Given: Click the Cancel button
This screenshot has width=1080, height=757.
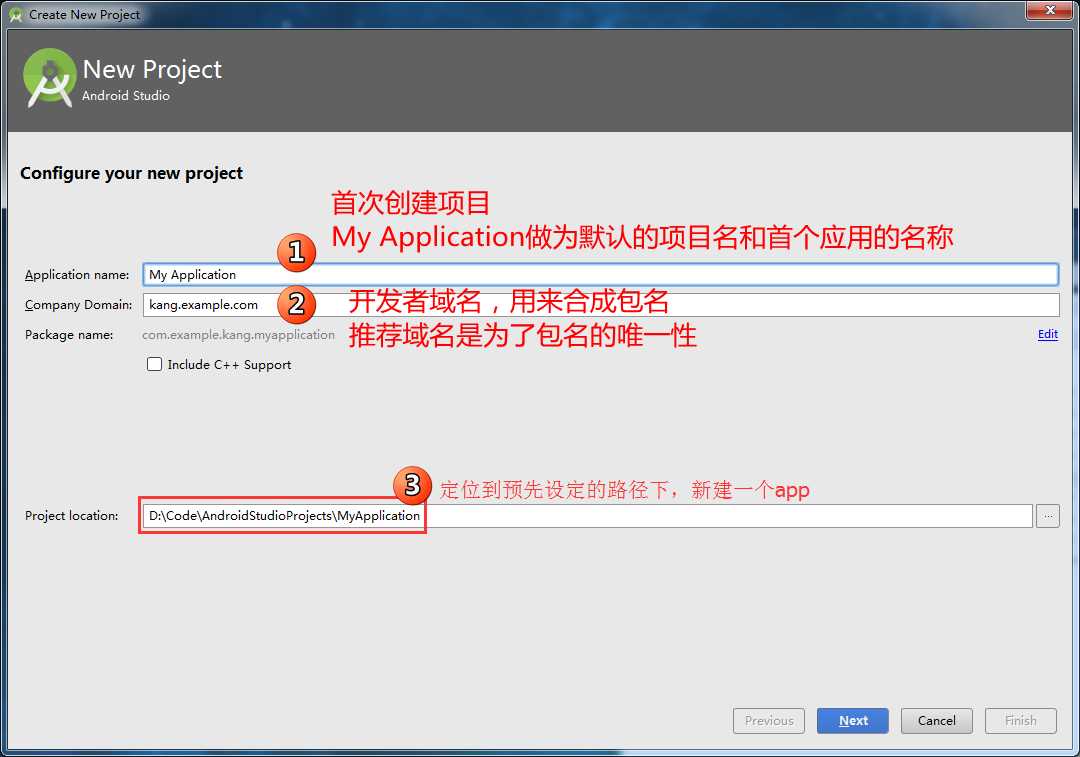Looking at the screenshot, I should click(937, 720).
